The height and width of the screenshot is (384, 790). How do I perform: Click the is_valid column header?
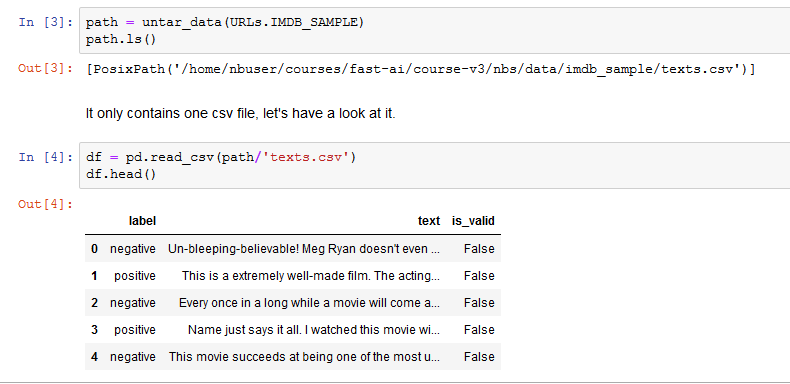click(473, 221)
